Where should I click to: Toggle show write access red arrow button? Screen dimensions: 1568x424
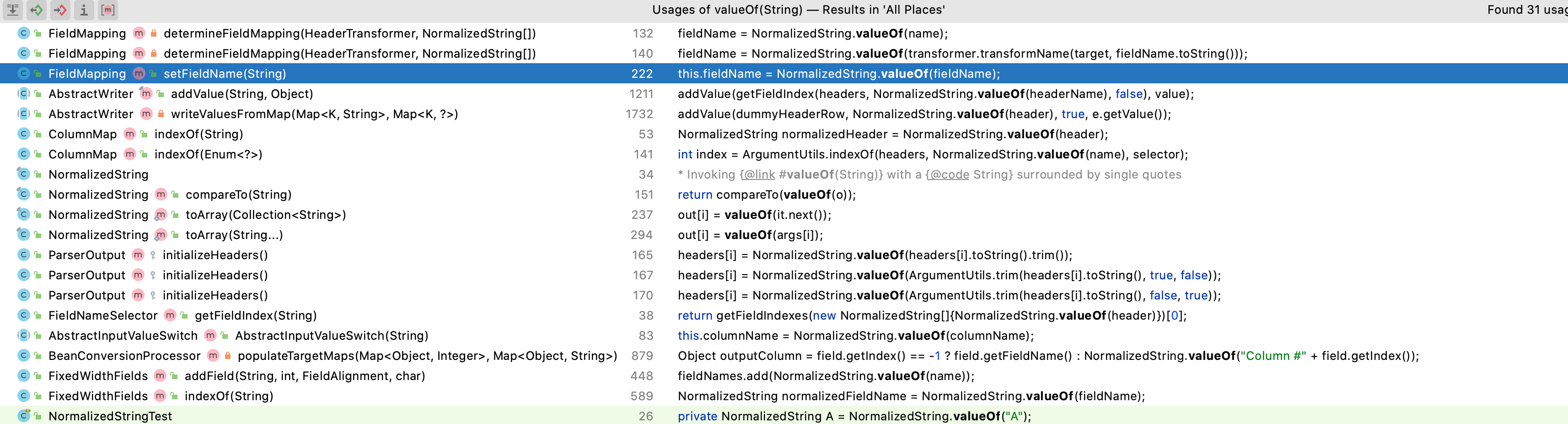[x=60, y=10]
